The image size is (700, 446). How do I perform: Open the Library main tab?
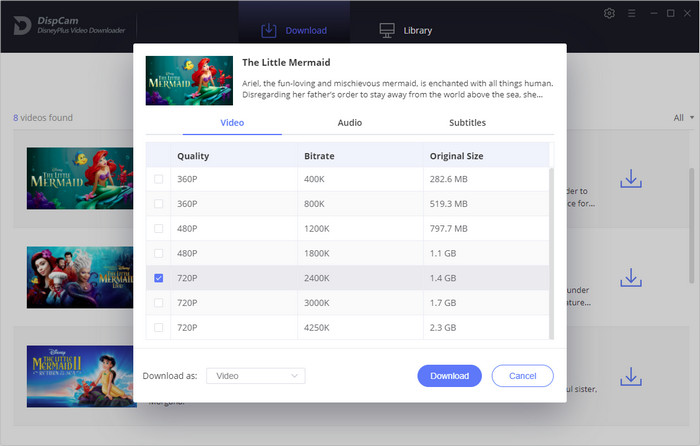[x=406, y=30]
